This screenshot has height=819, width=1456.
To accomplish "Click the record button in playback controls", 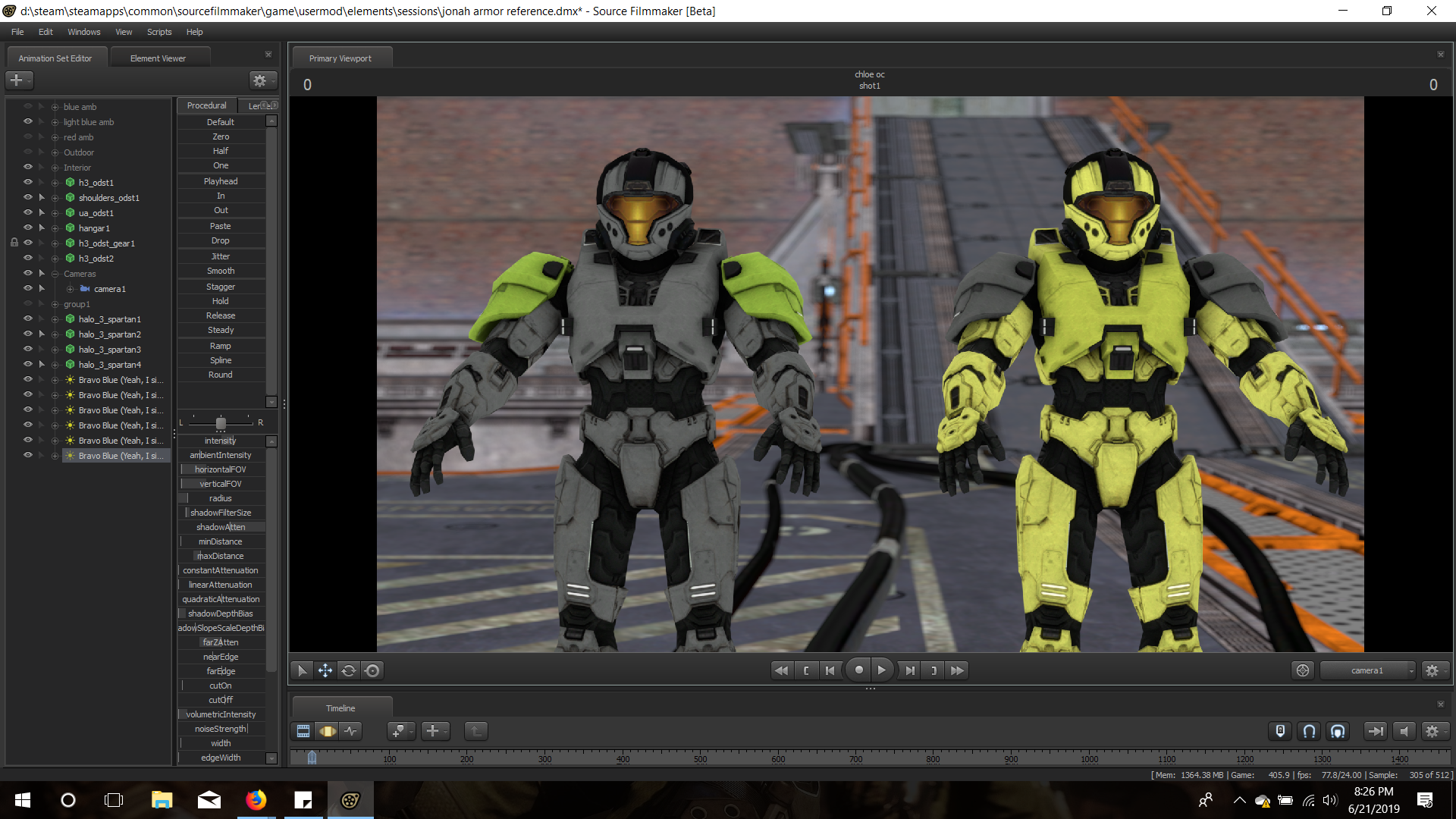I will click(858, 670).
